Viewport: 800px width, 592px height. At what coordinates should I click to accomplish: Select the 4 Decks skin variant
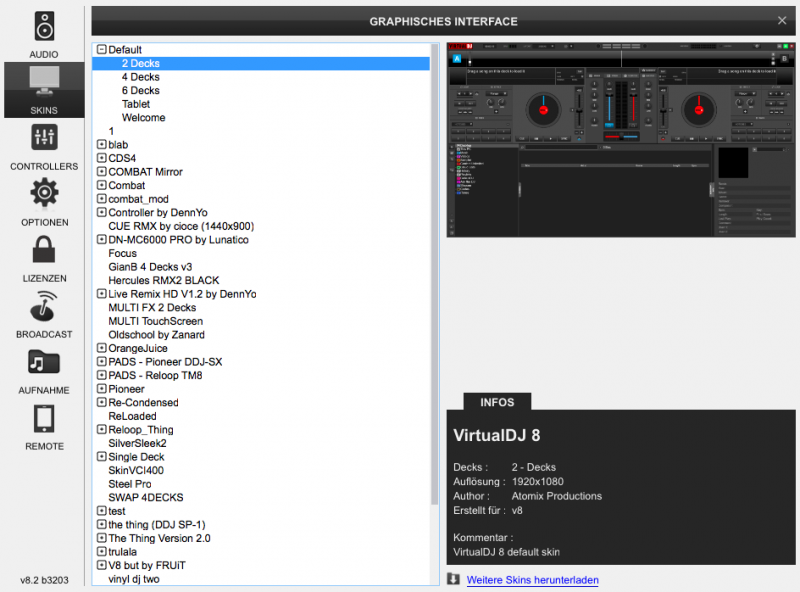point(140,77)
